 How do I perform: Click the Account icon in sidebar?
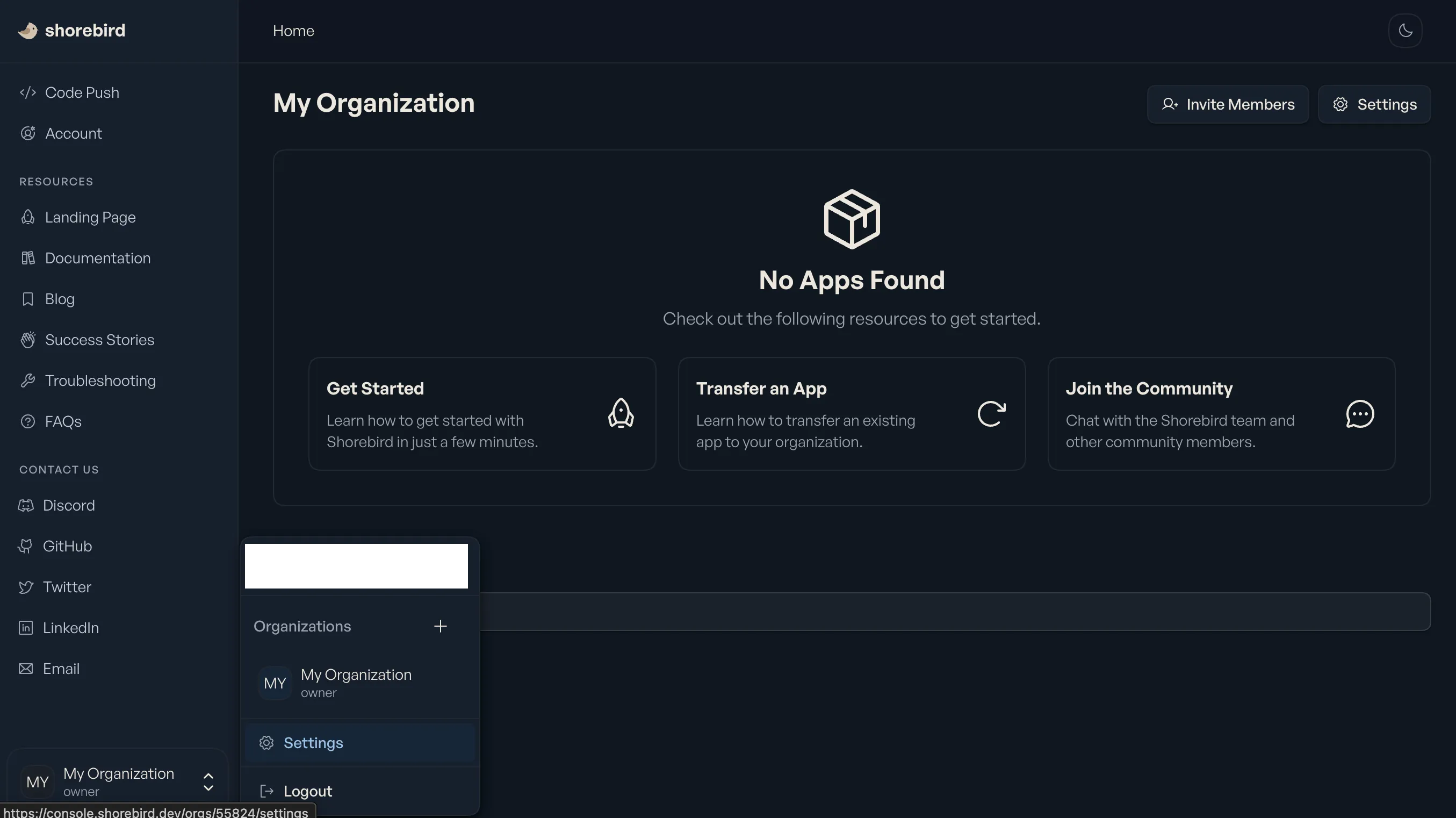[28, 133]
